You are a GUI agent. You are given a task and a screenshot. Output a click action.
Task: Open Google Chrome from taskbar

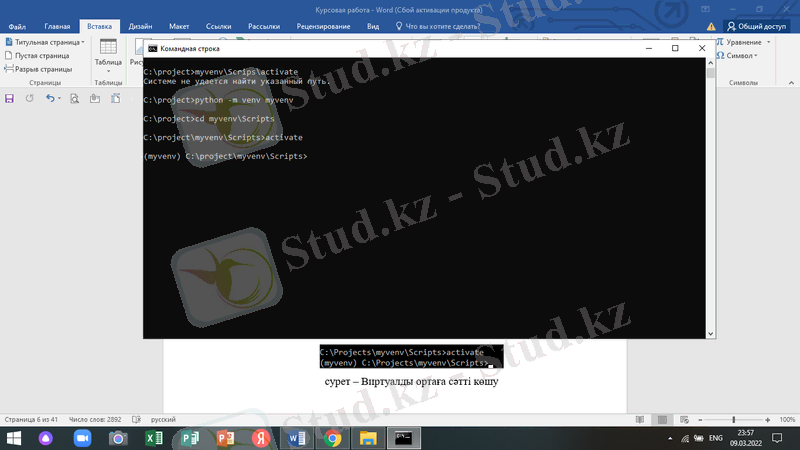coord(332,438)
